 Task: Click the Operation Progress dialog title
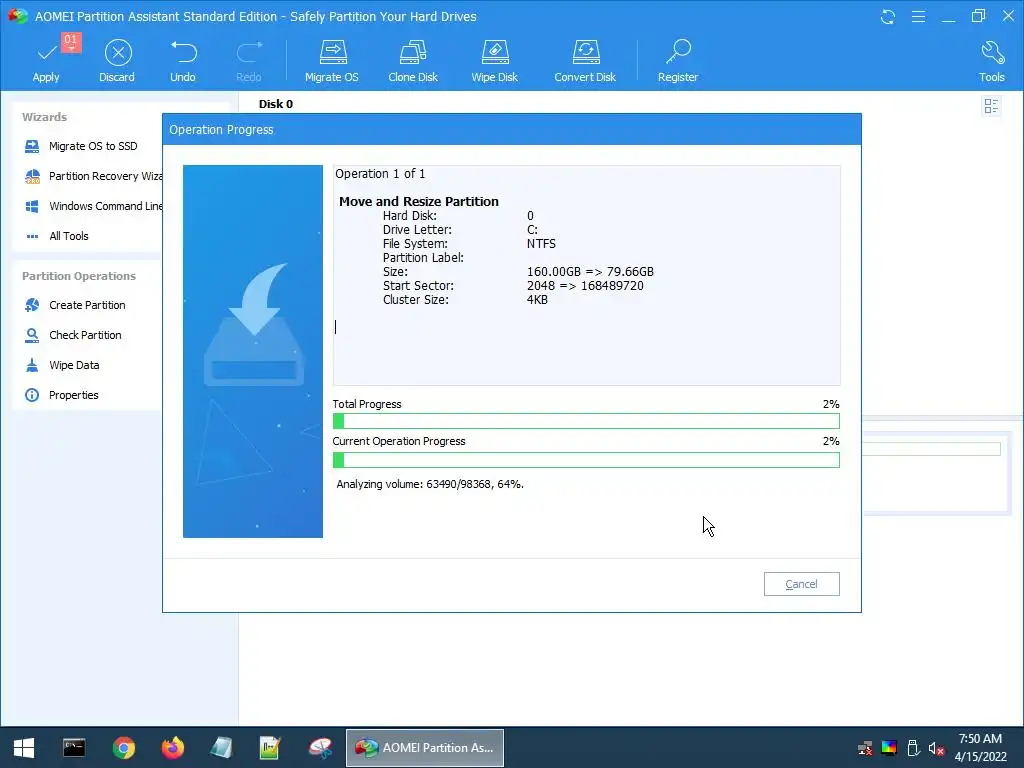click(x=221, y=129)
